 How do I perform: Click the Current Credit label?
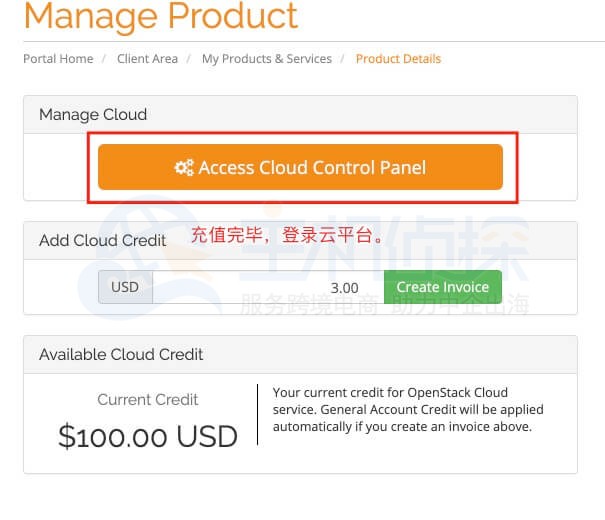[148, 400]
